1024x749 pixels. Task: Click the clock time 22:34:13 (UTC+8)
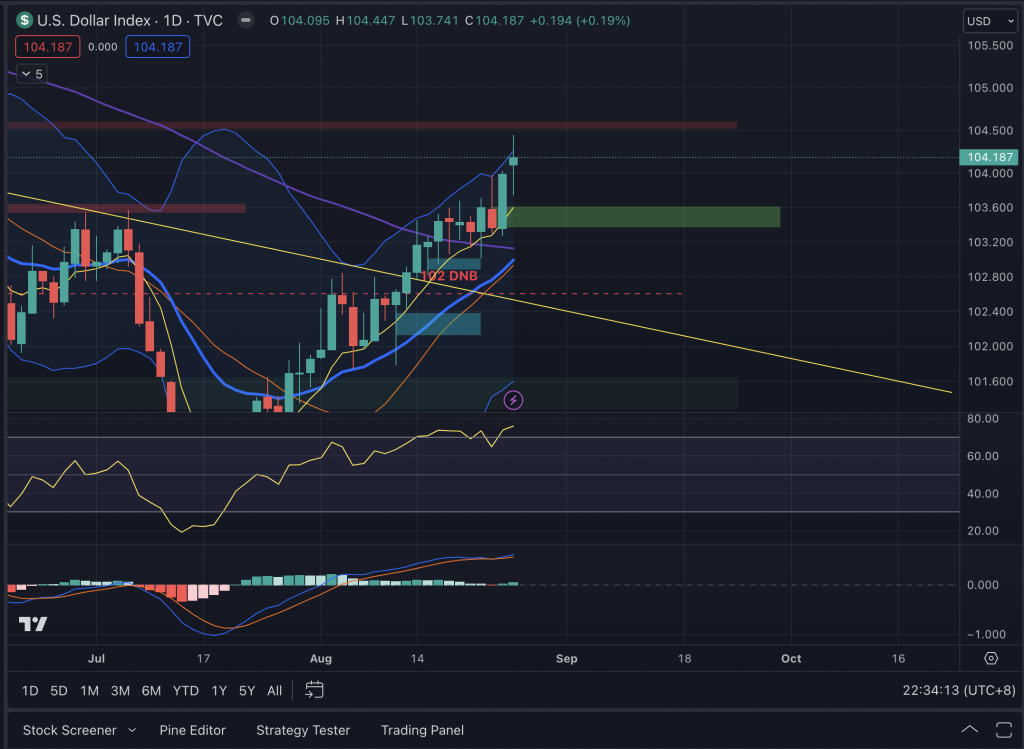959,690
